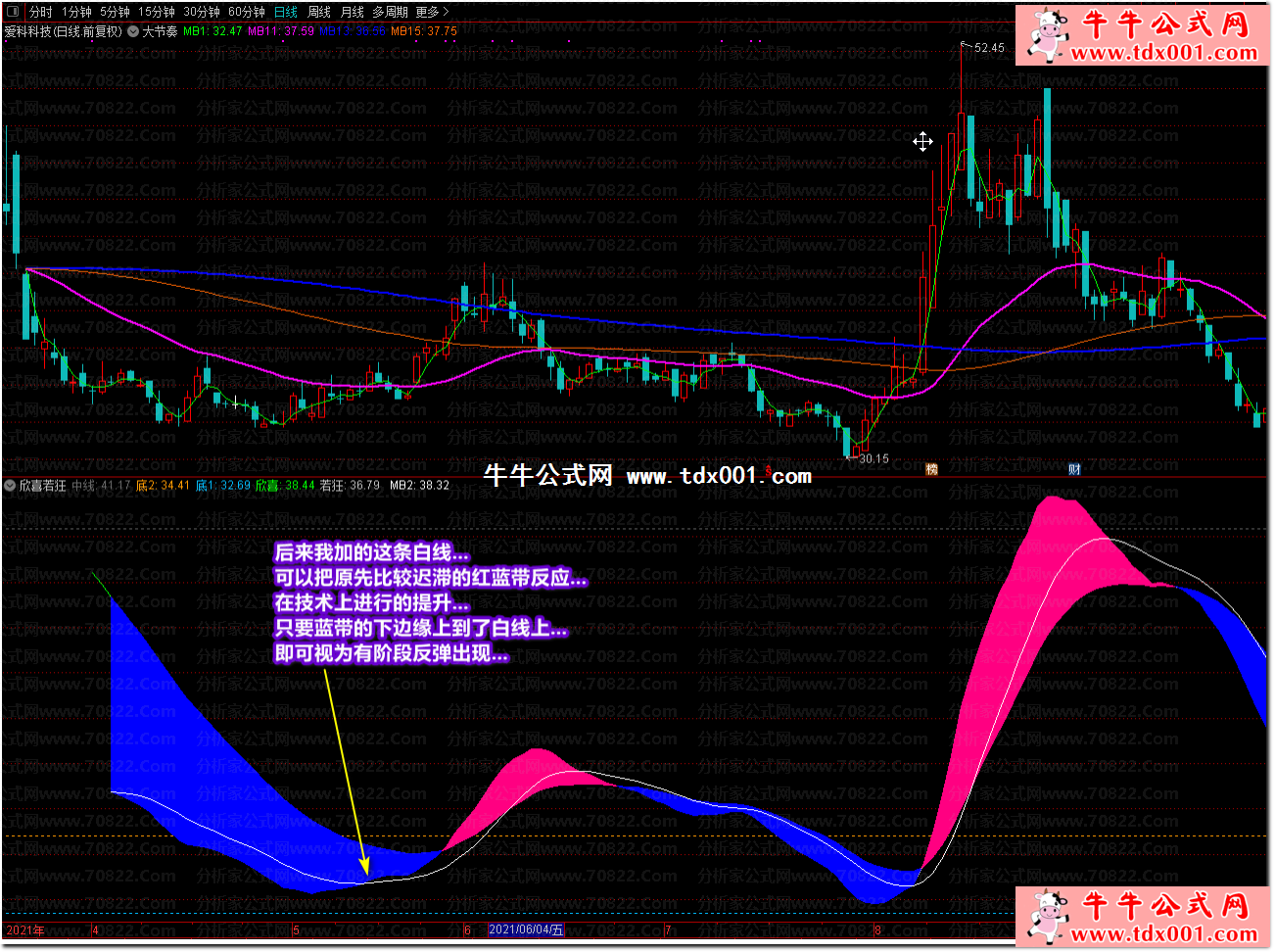Switch to the 分时 intraday view
1275x952 pixels.
41,12
